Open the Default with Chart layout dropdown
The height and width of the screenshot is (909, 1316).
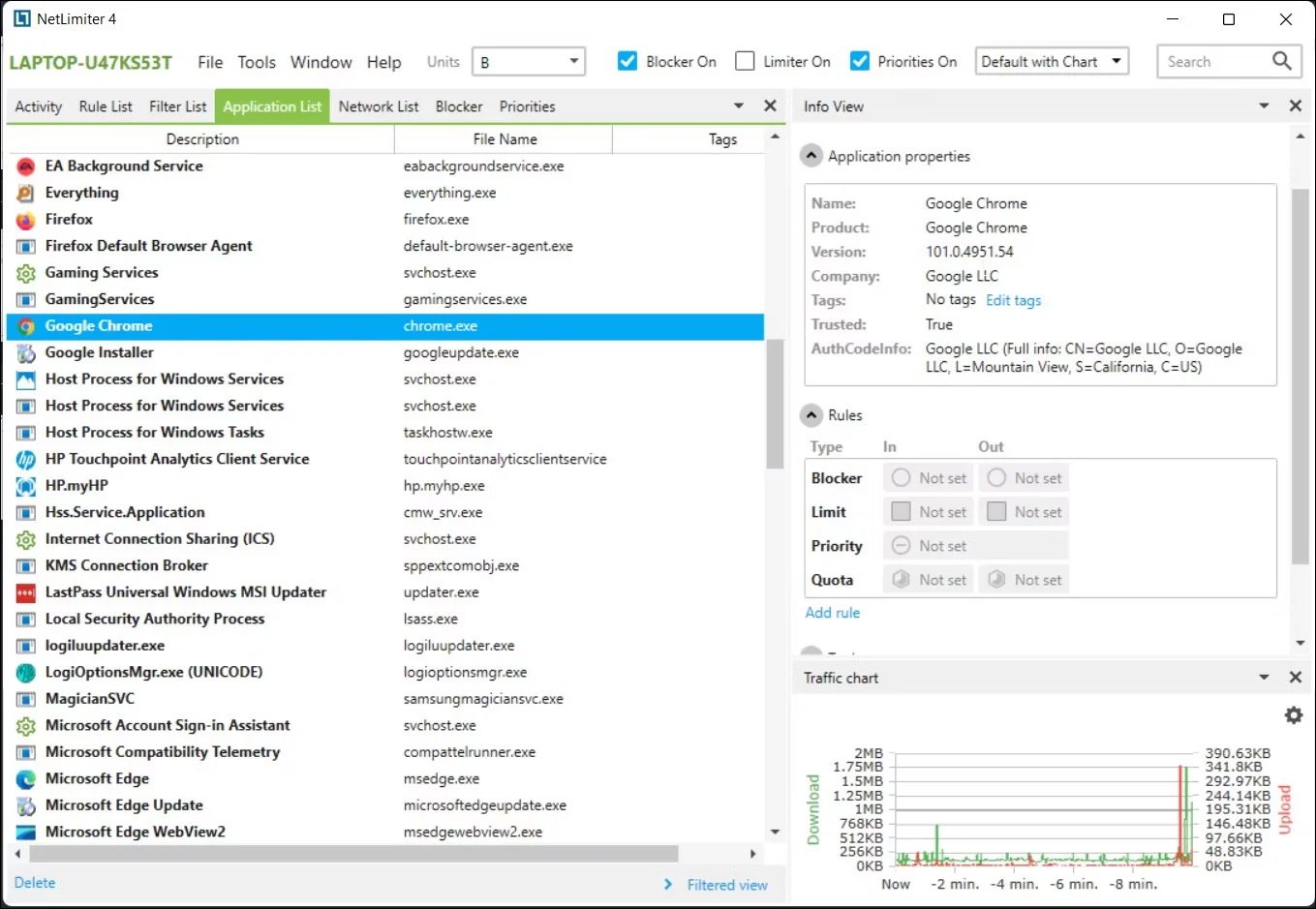point(1053,61)
